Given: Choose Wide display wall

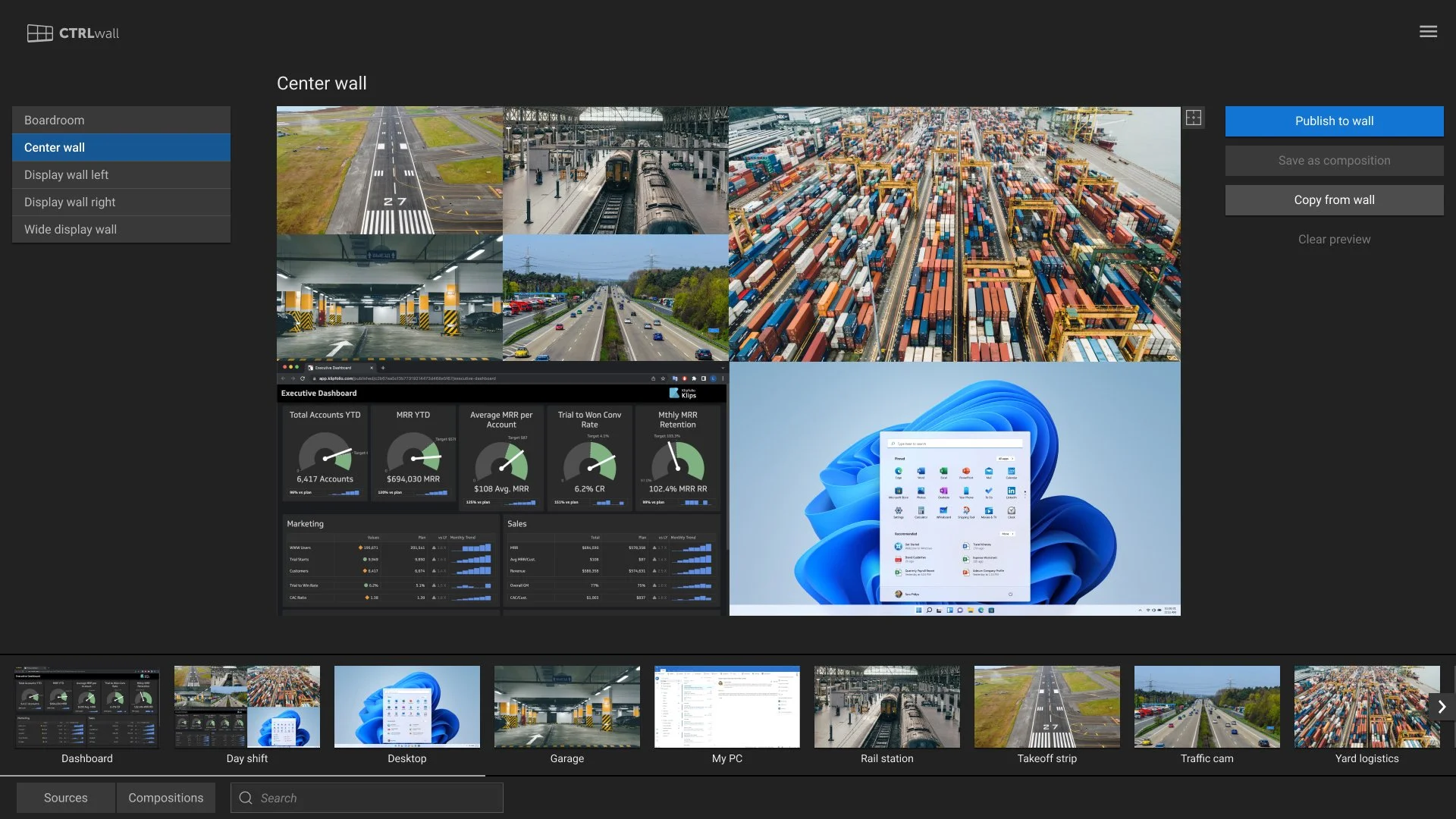Looking at the screenshot, I should click(121, 229).
